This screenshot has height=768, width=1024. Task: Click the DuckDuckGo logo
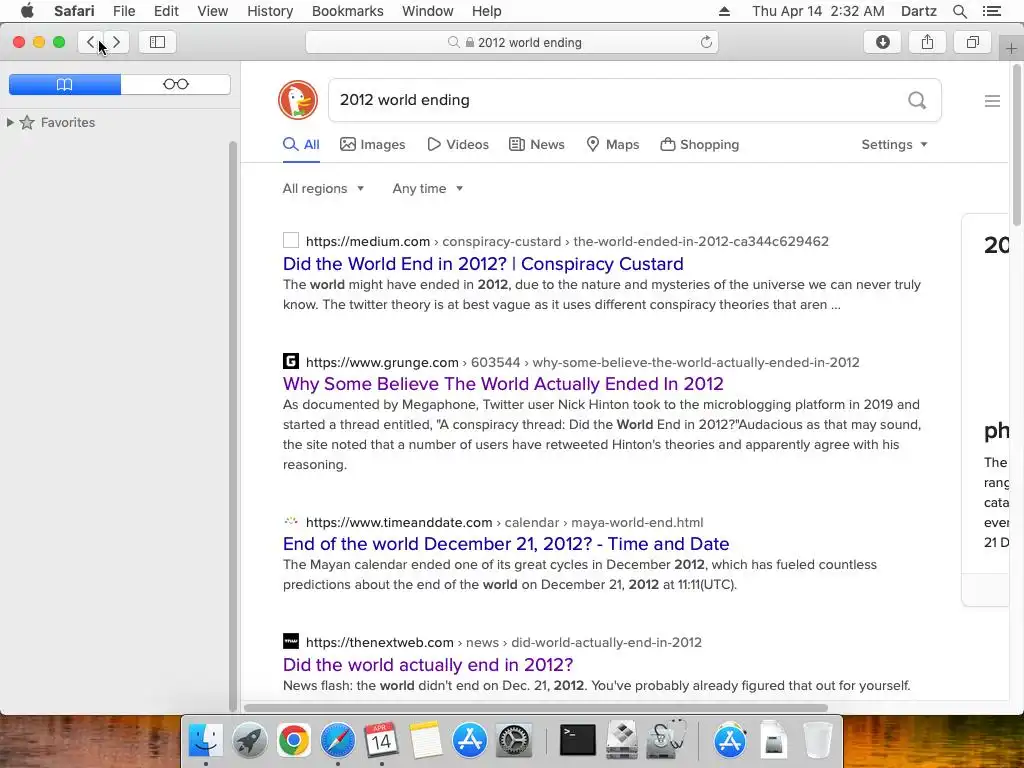click(x=298, y=100)
